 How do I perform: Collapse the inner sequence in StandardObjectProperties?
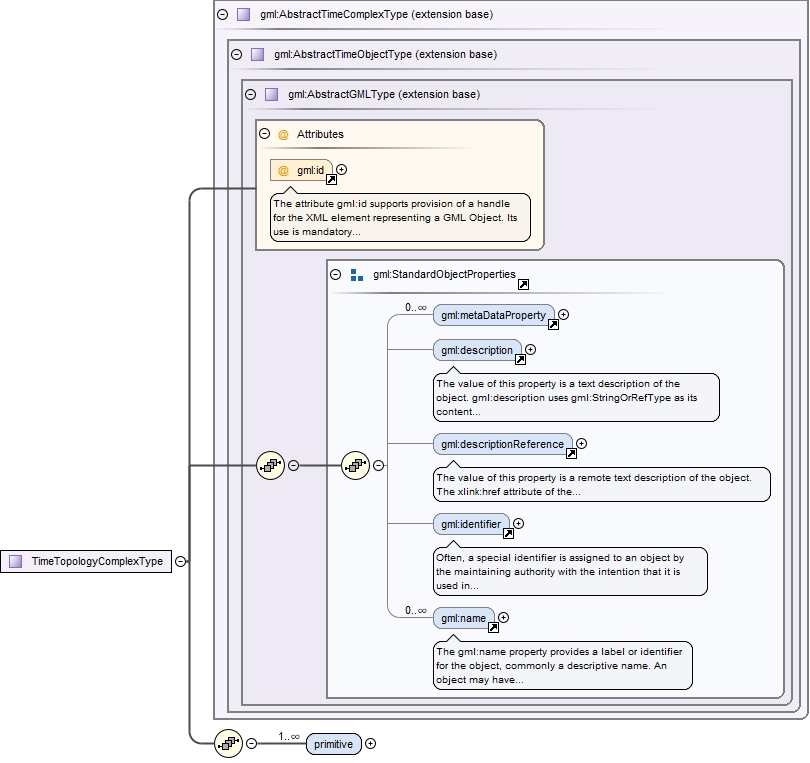click(x=379, y=465)
